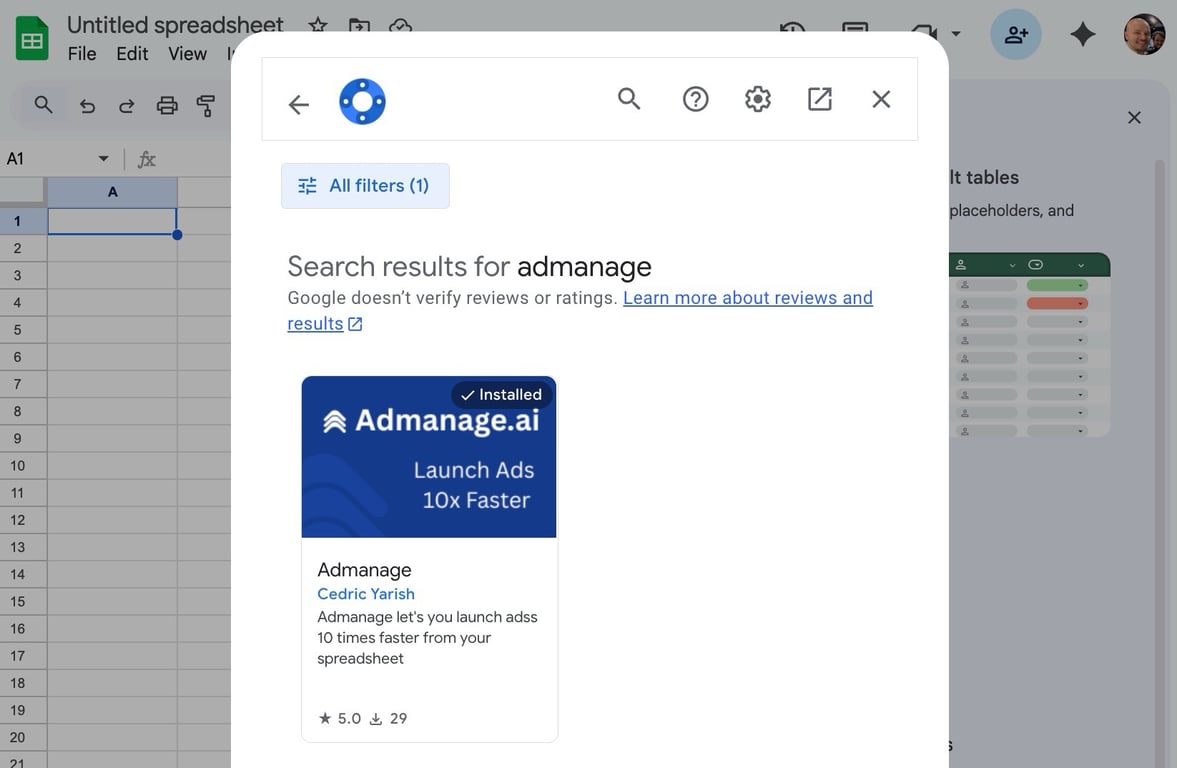1177x768 pixels.
Task: Open Gemini sparkle icon
Action: point(1082,35)
